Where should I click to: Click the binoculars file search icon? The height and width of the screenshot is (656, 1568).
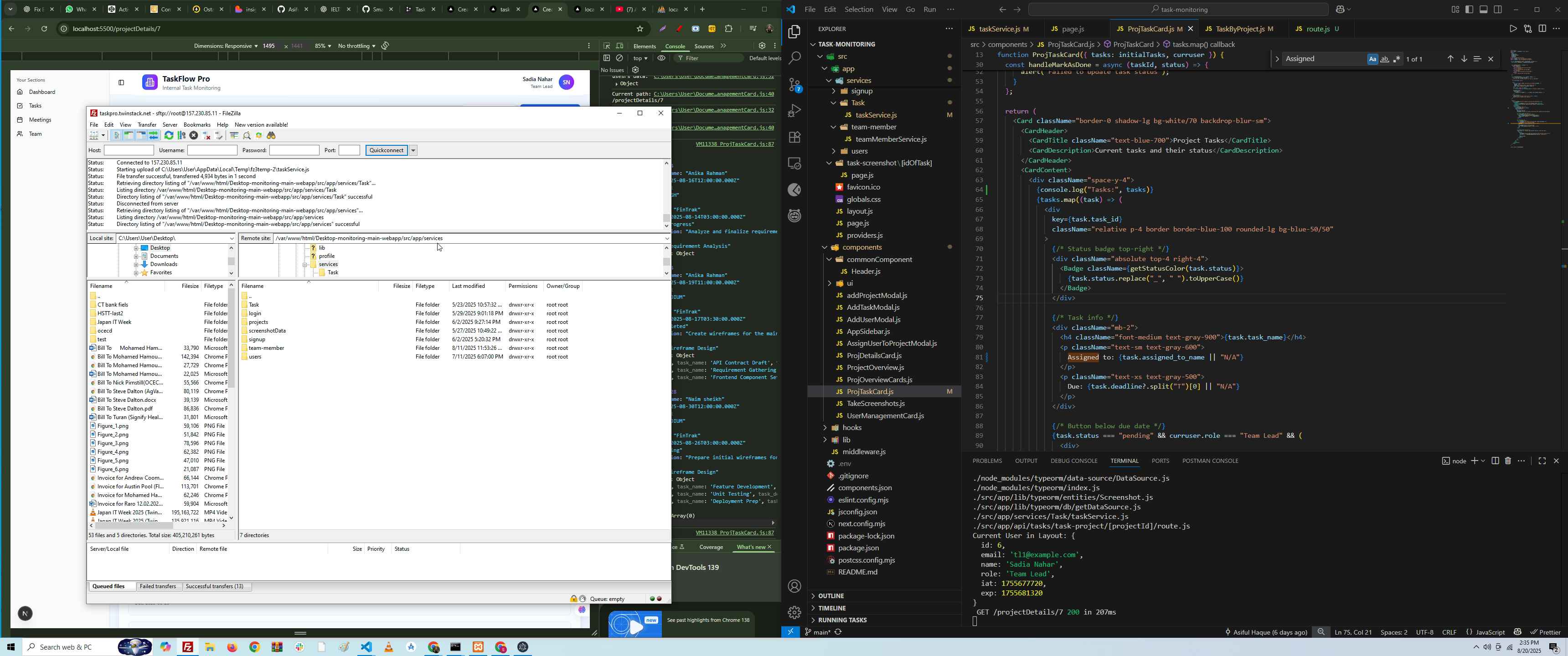[272, 136]
